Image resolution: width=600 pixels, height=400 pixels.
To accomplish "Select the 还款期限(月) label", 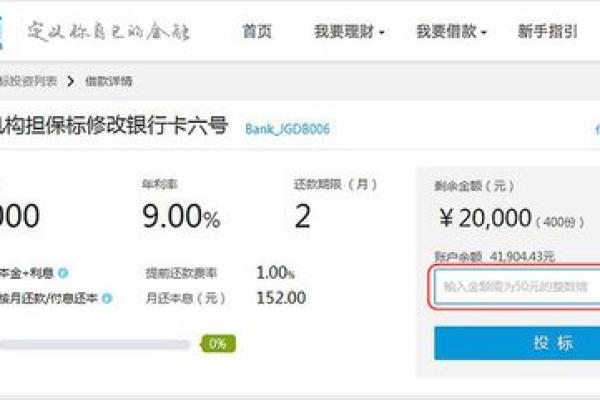I will [335, 184].
